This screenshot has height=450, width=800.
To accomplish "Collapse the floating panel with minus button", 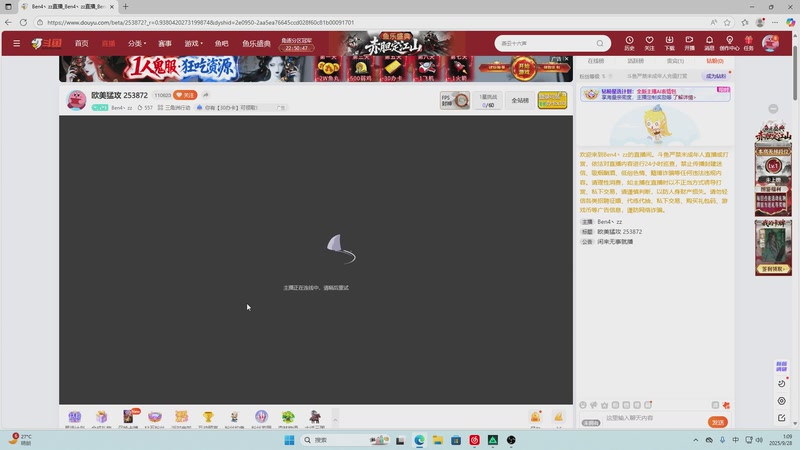I will (773, 109).
